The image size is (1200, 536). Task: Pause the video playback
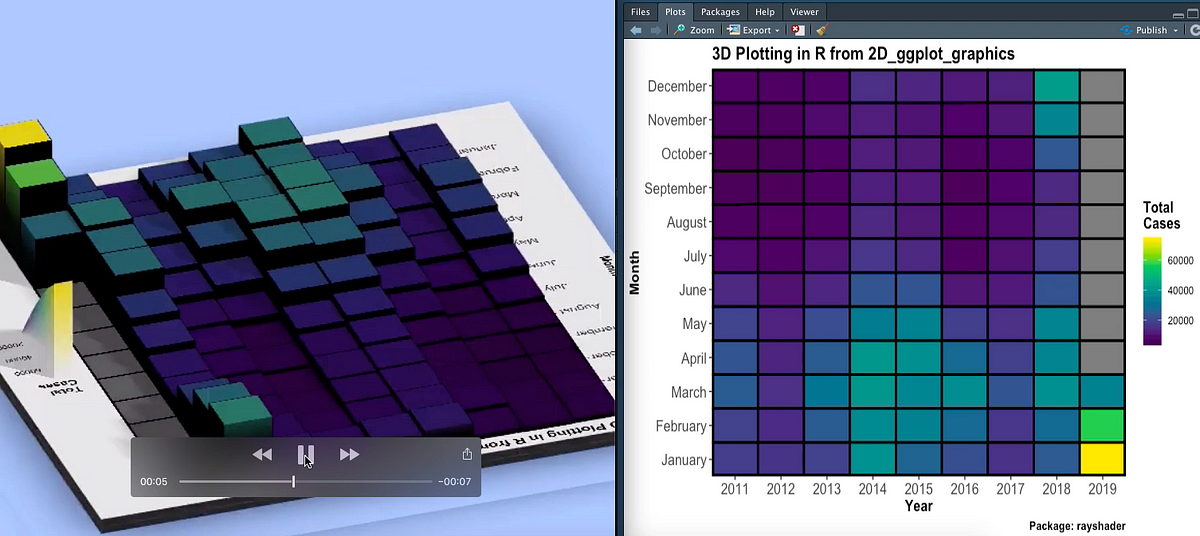(305, 455)
